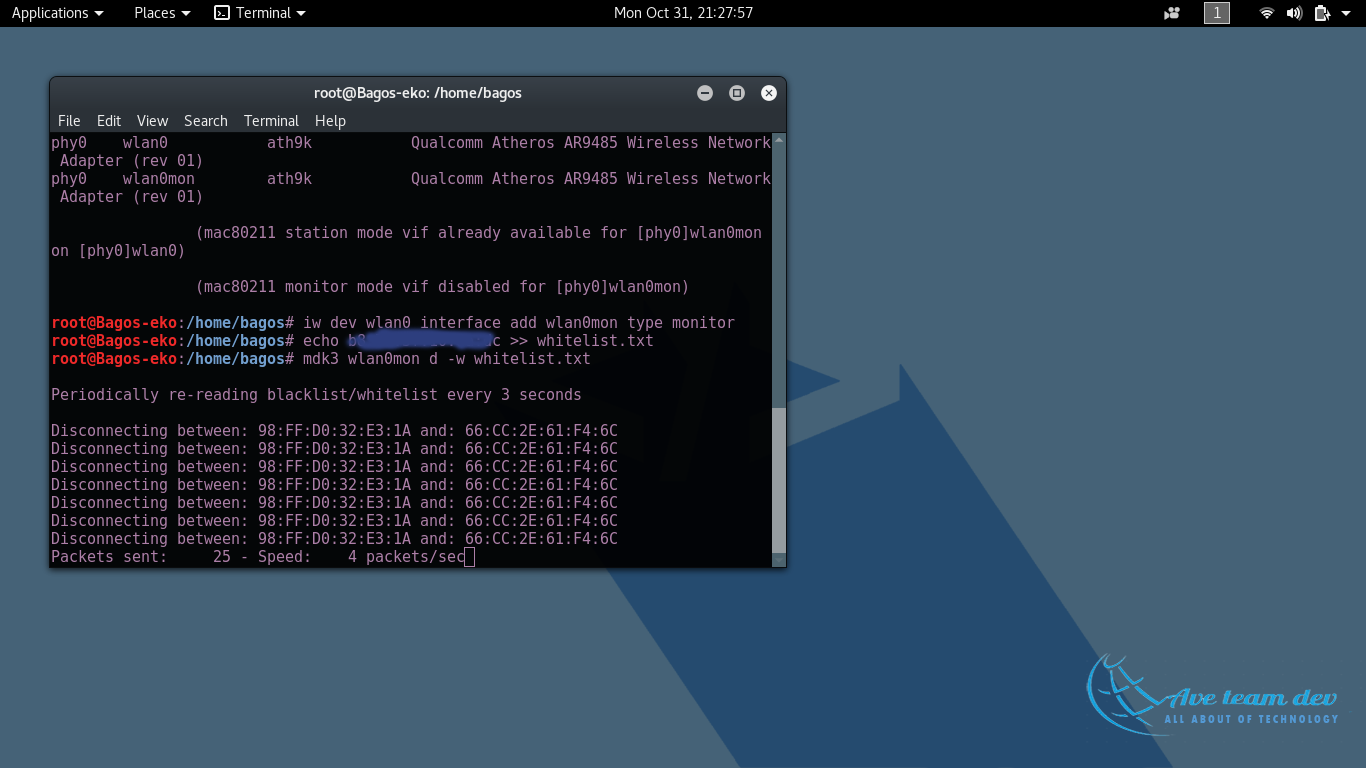Select the Search menu in the terminal
Viewport: 1366px width, 768px height.
tap(205, 120)
